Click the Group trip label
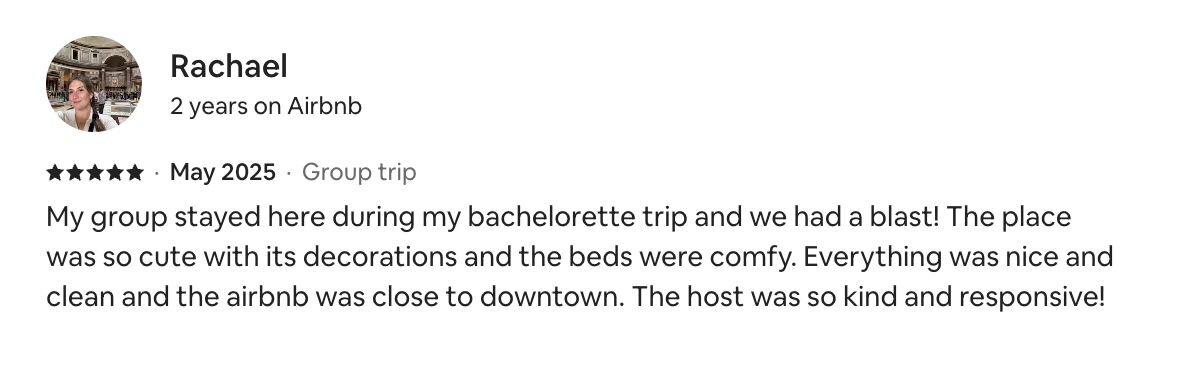 (x=359, y=173)
